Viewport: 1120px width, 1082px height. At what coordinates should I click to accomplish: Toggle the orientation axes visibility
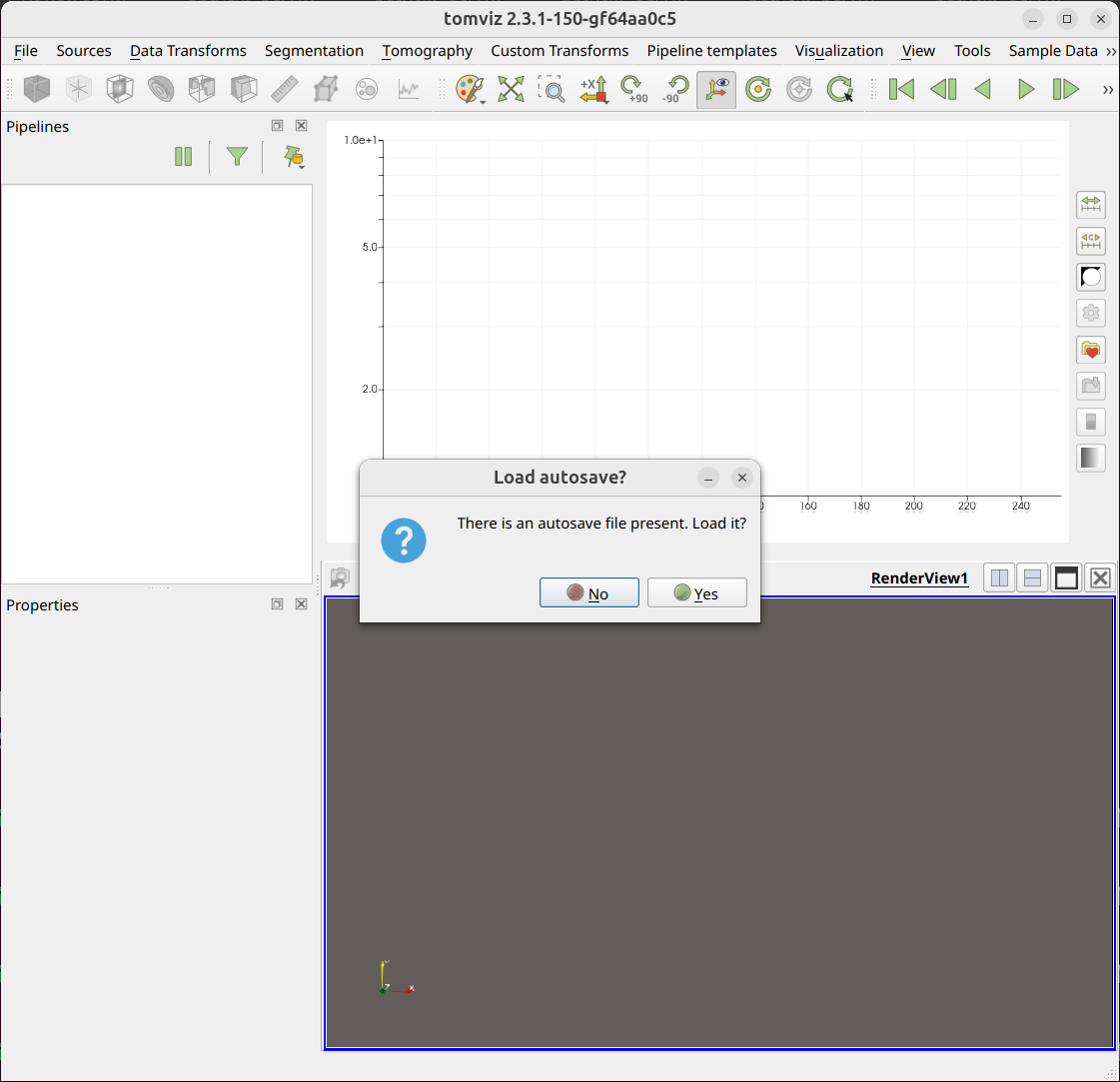point(716,89)
